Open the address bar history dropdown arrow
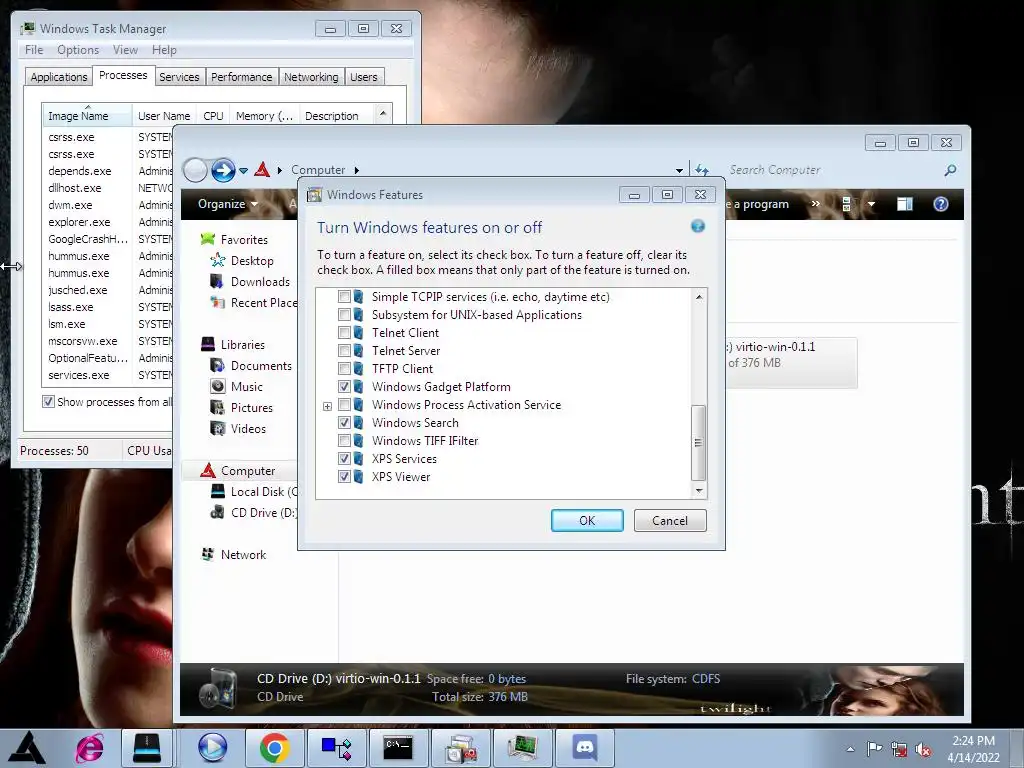1024x768 pixels. [x=679, y=170]
